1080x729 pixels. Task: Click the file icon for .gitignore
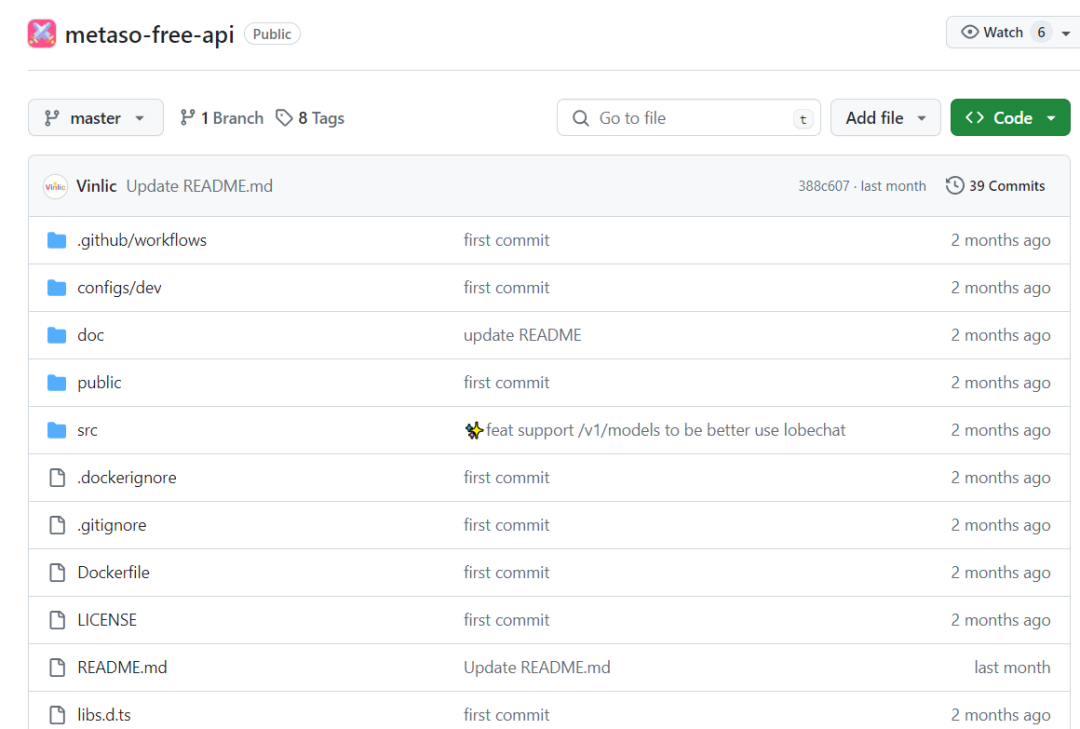(x=57, y=525)
